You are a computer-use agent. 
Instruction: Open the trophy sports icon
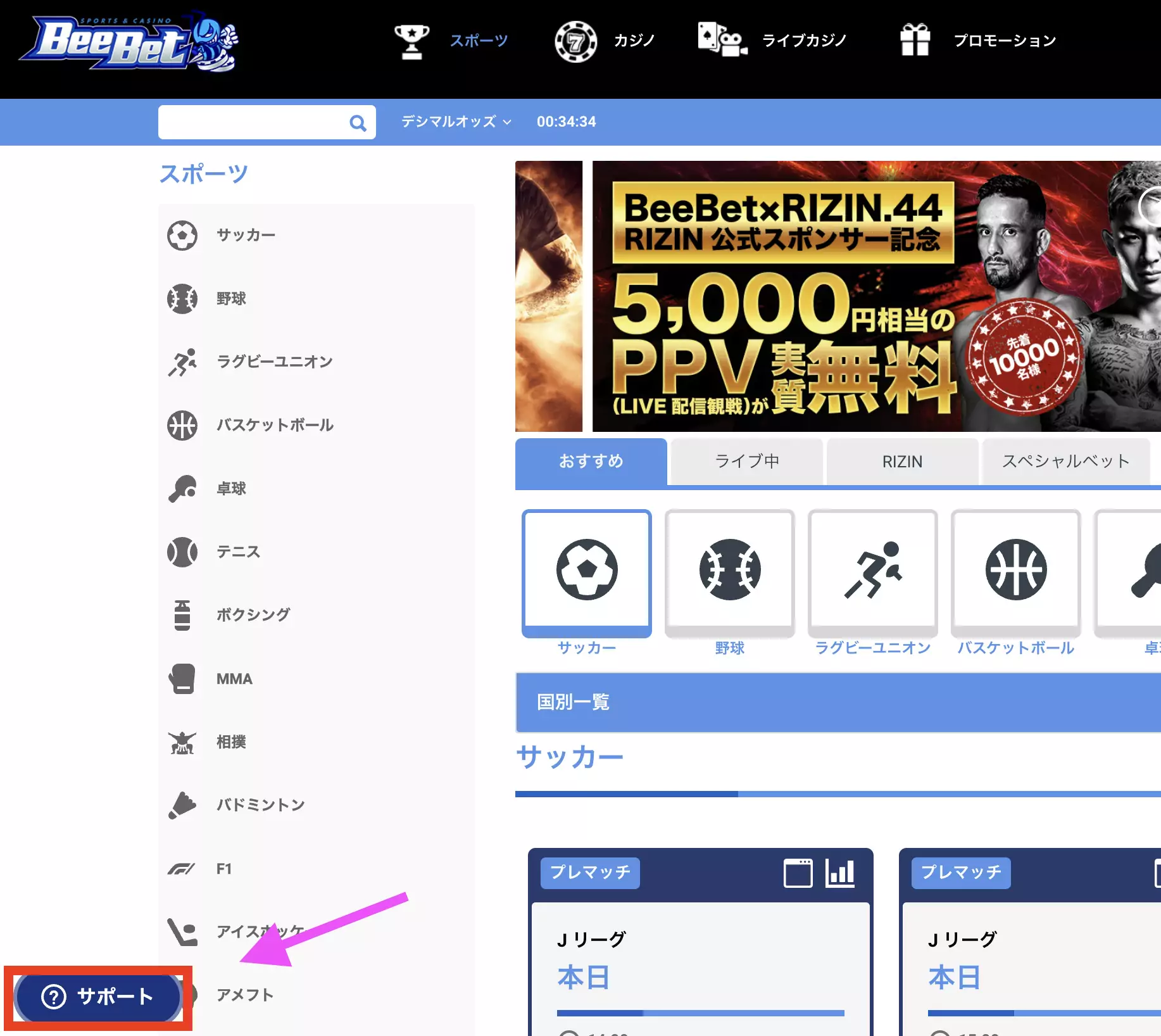tap(411, 41)
